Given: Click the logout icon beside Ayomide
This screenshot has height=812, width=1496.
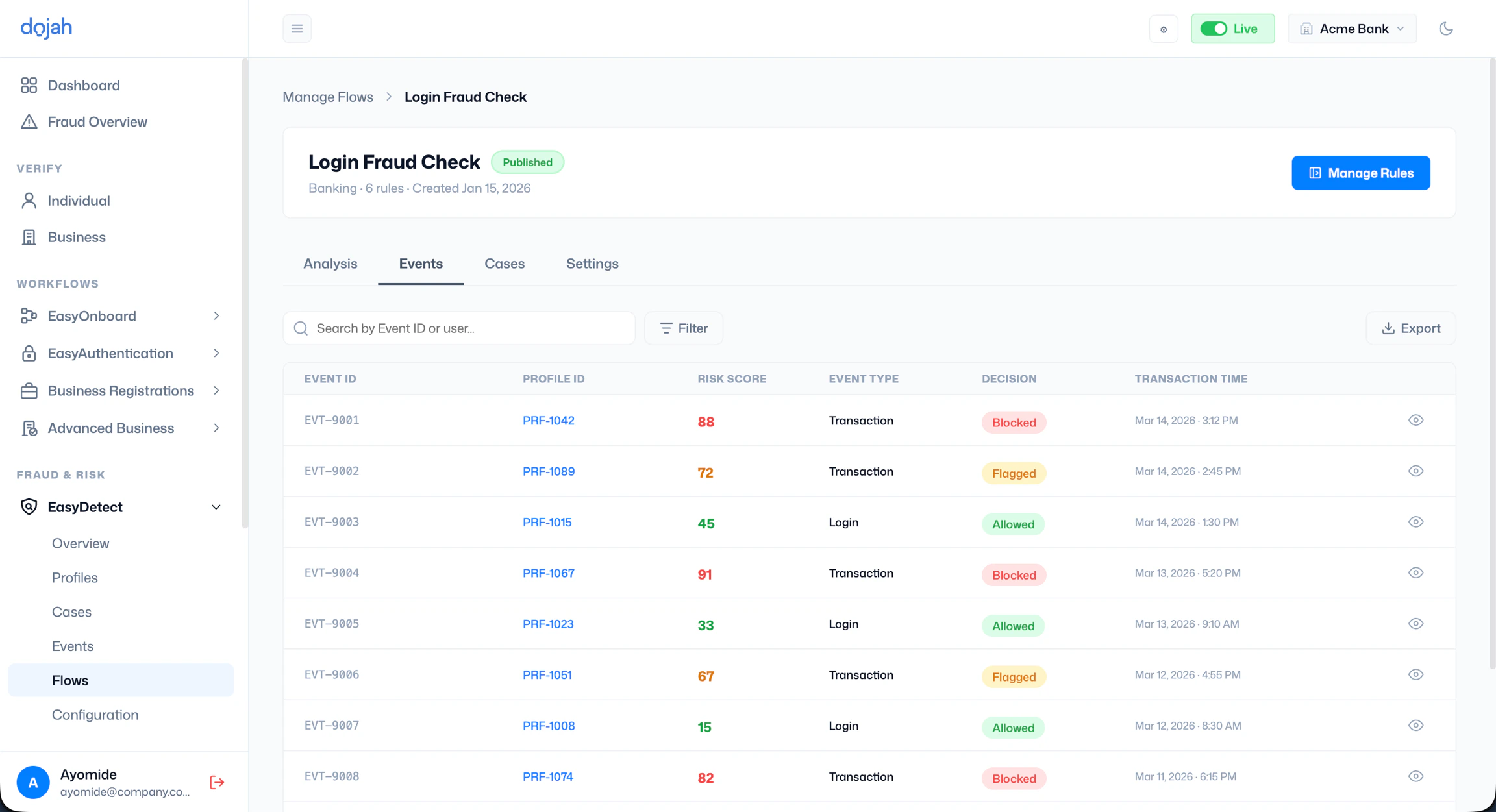Looking at the screenshot, I should coord(217,782).
